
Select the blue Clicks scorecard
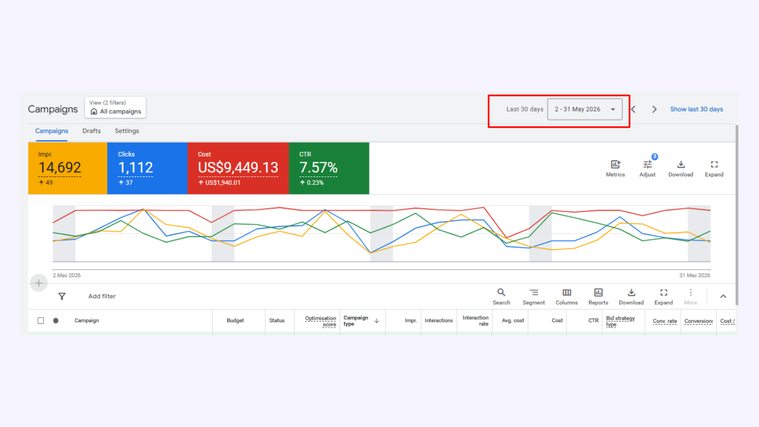point(147,168)
